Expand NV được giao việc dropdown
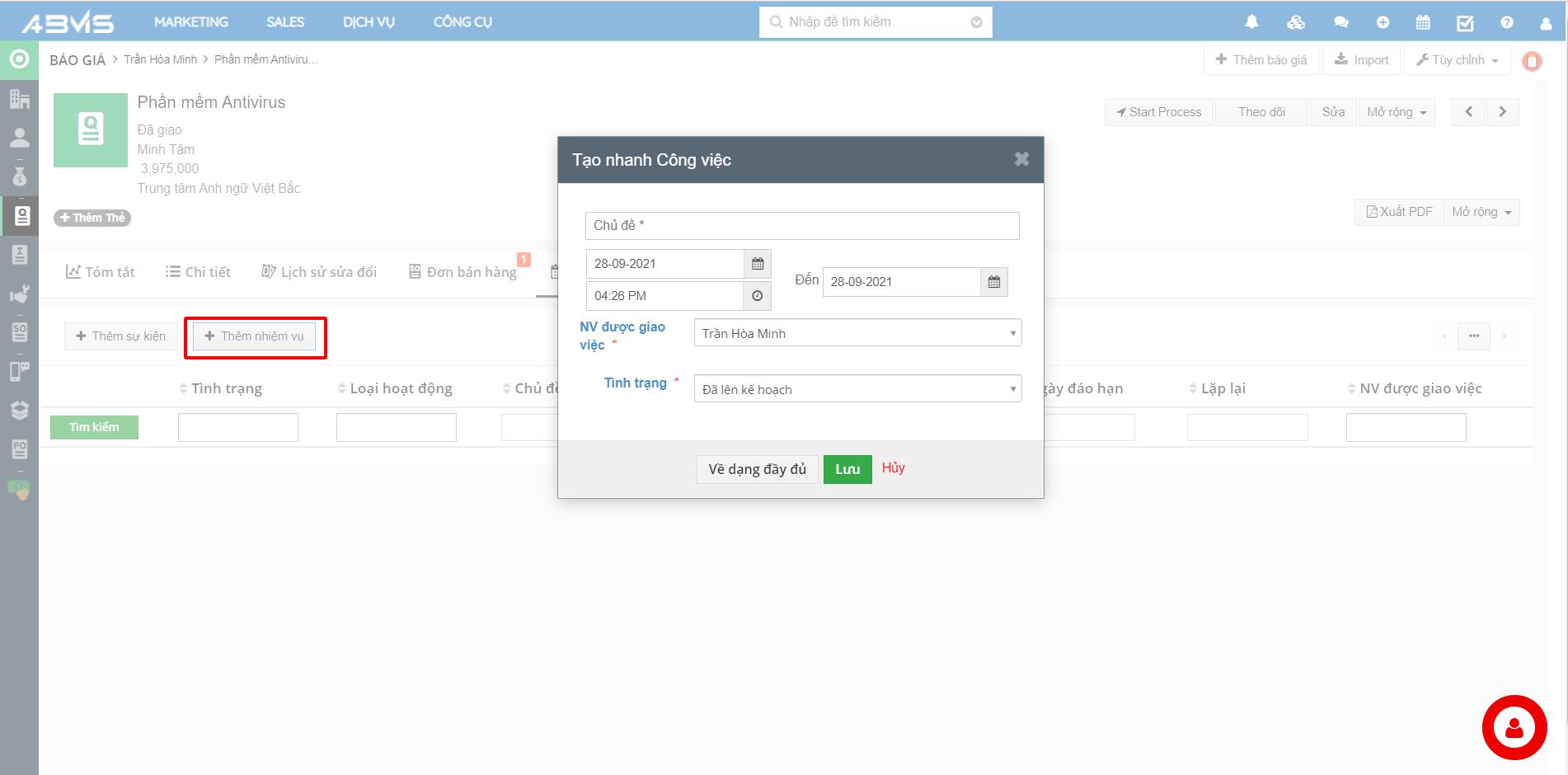 (x=857, y=333)
